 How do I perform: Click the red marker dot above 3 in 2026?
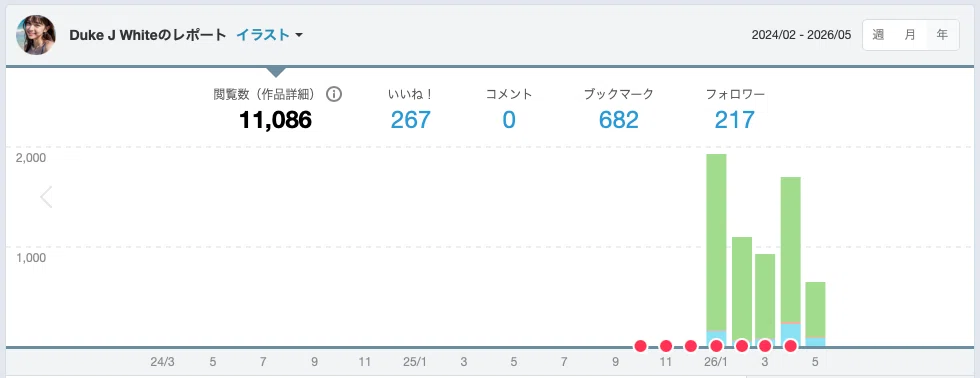(x=765, y=346)
